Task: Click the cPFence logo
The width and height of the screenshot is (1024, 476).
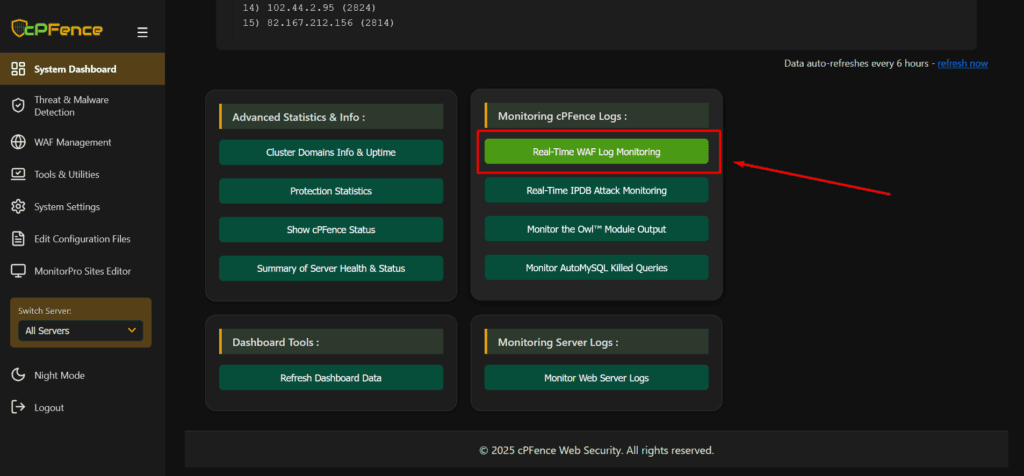Action: tap(57, 30)
